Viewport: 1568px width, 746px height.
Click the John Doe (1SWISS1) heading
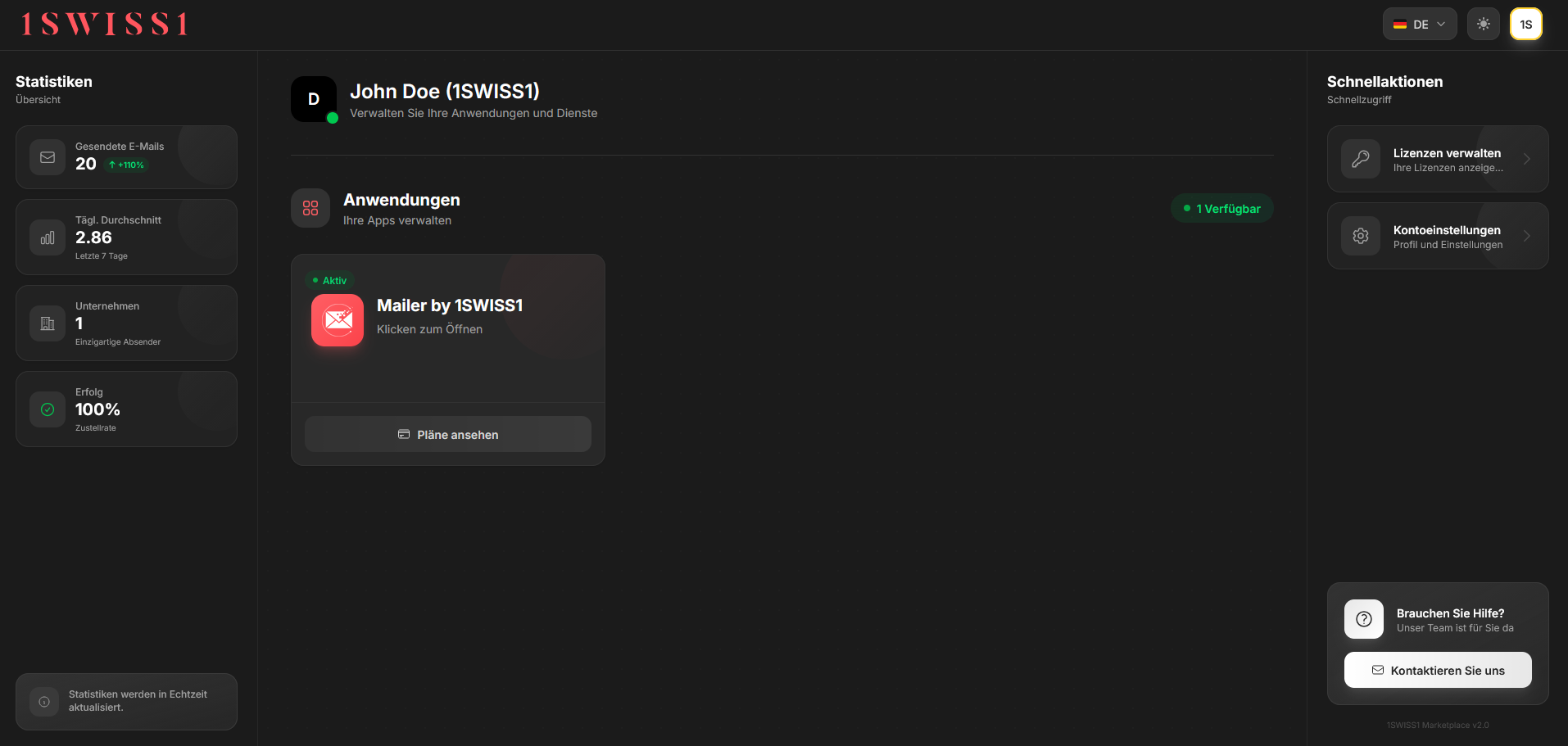coord(445,91)
